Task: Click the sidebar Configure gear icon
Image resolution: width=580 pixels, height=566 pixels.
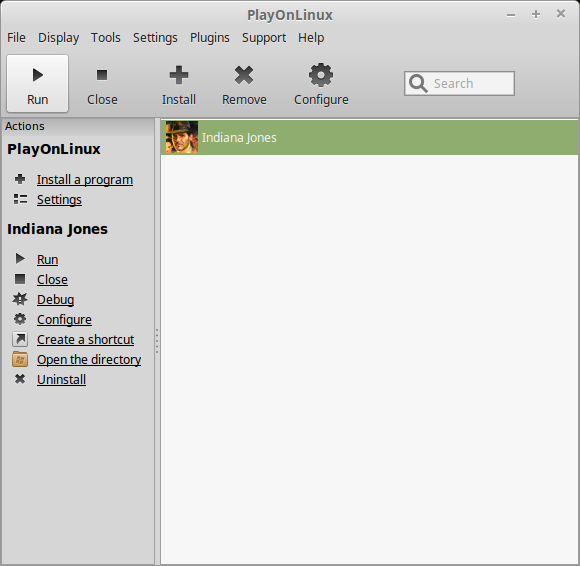Action: pyautogui.click(x=20, y=319)
